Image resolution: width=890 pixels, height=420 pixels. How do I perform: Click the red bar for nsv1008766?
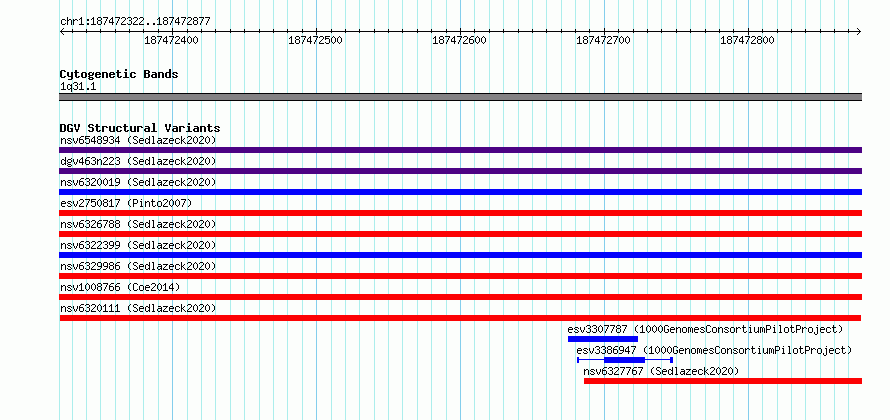[460, 297]
